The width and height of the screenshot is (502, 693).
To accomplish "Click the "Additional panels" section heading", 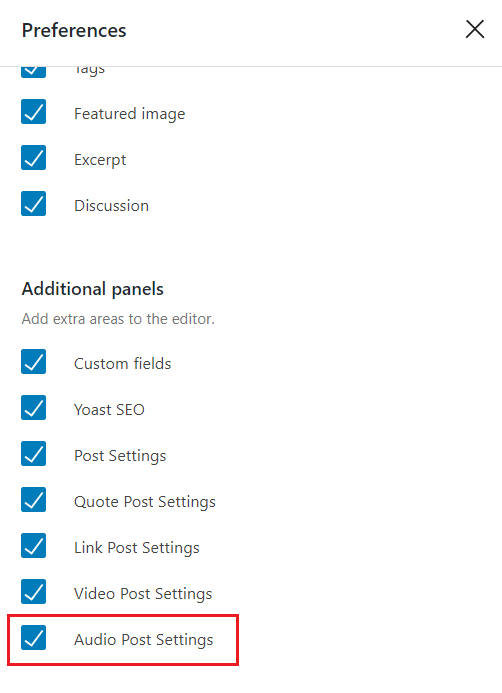I will (x=93, y=289).
